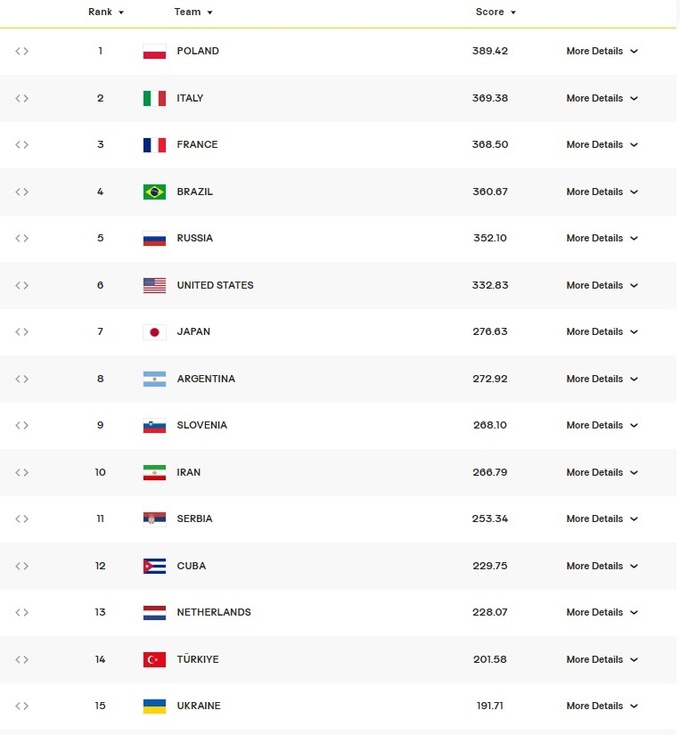Click the Ukraine flag icon

click(154, 706)
